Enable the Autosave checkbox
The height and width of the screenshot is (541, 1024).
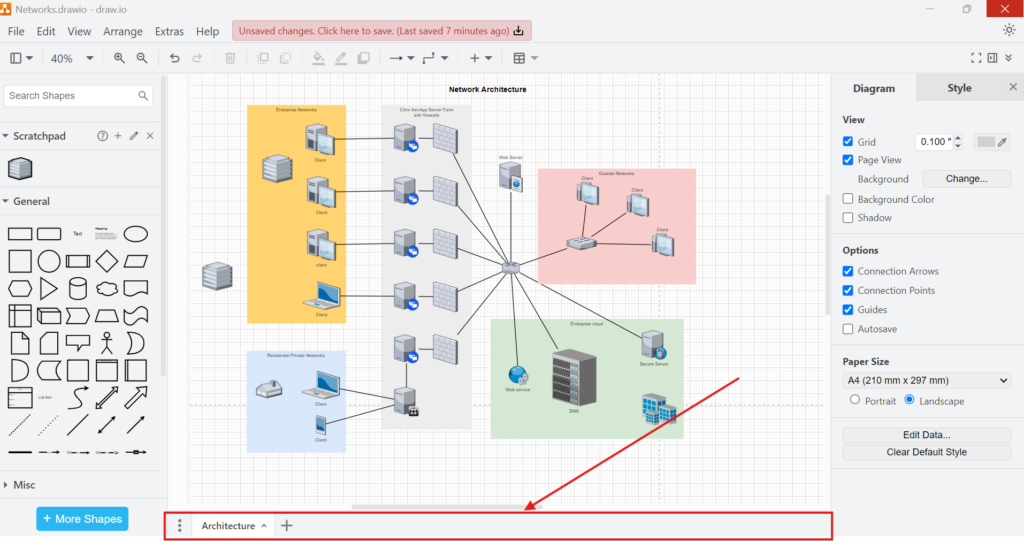pyautogui.click(x=848, y=329)
